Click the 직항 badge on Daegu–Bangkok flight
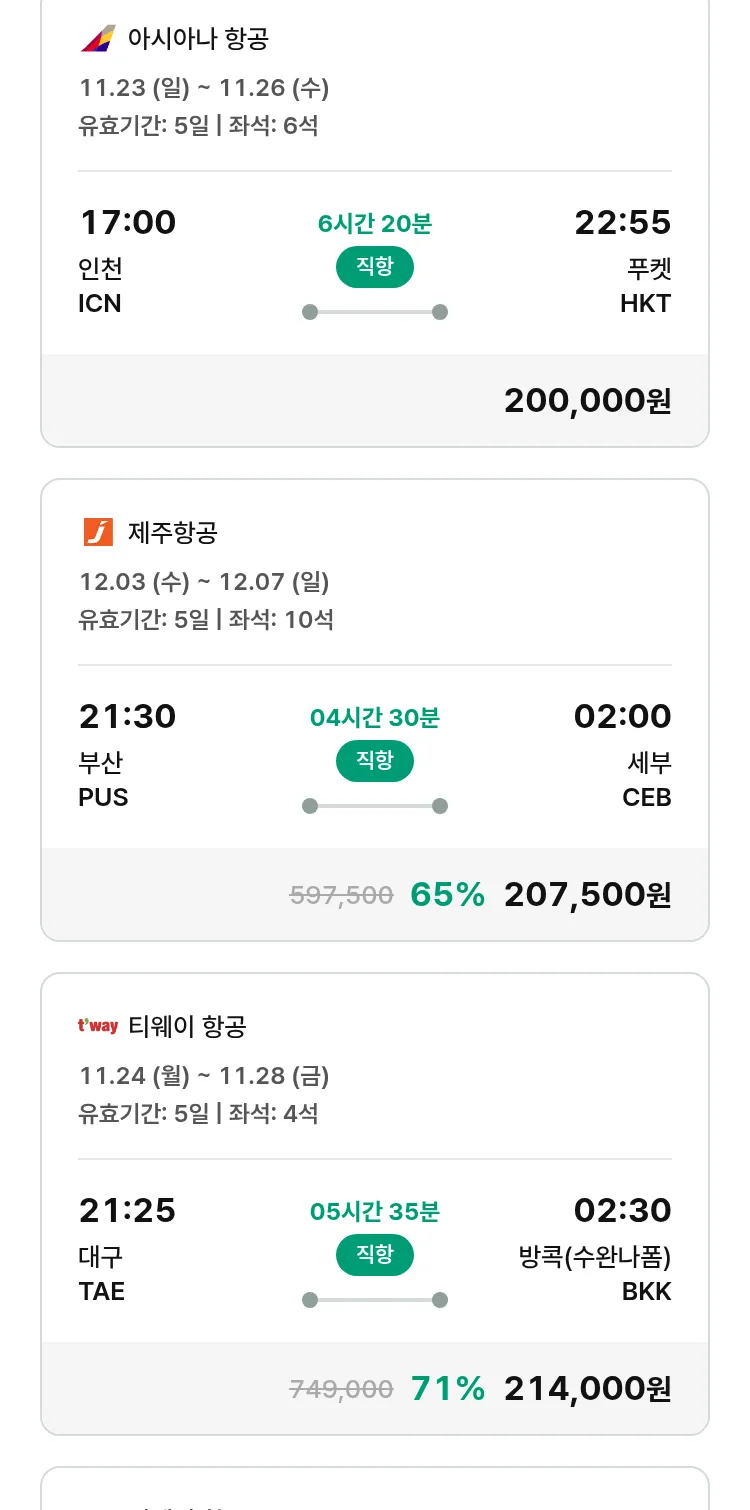The height and width of the screenshot is (1510, 750). 374,1255
